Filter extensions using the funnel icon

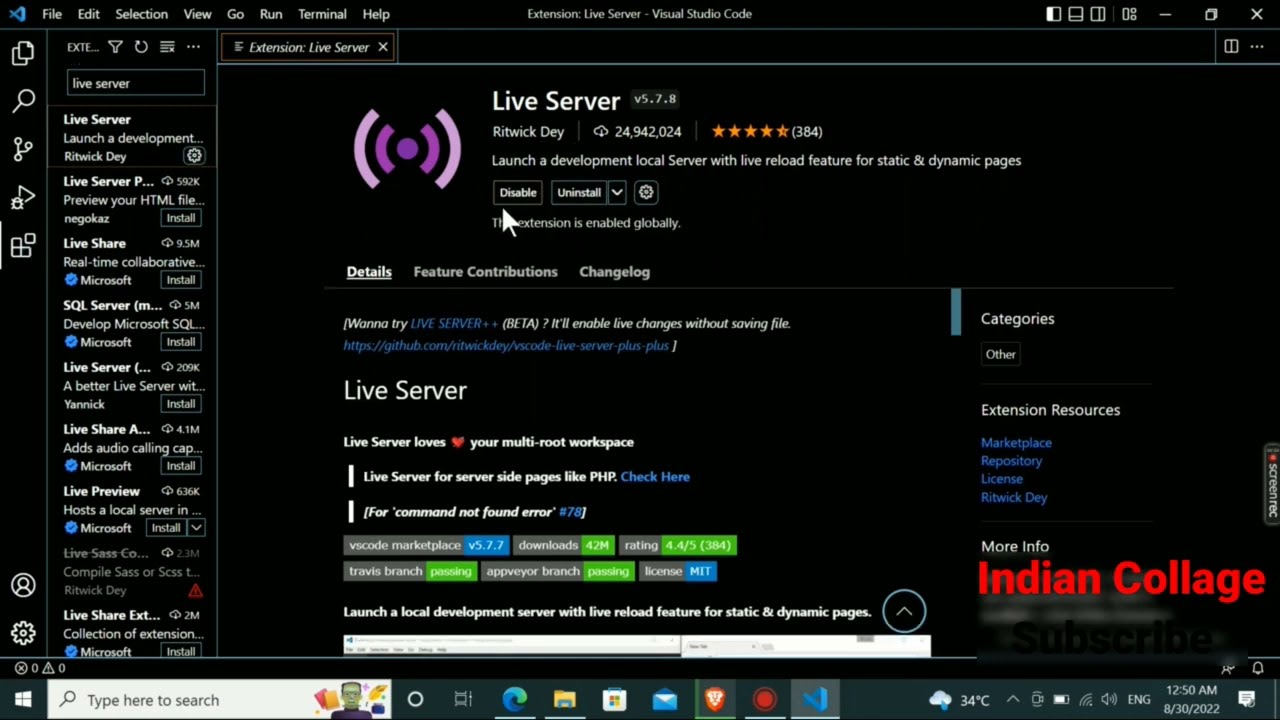[115, 47]
